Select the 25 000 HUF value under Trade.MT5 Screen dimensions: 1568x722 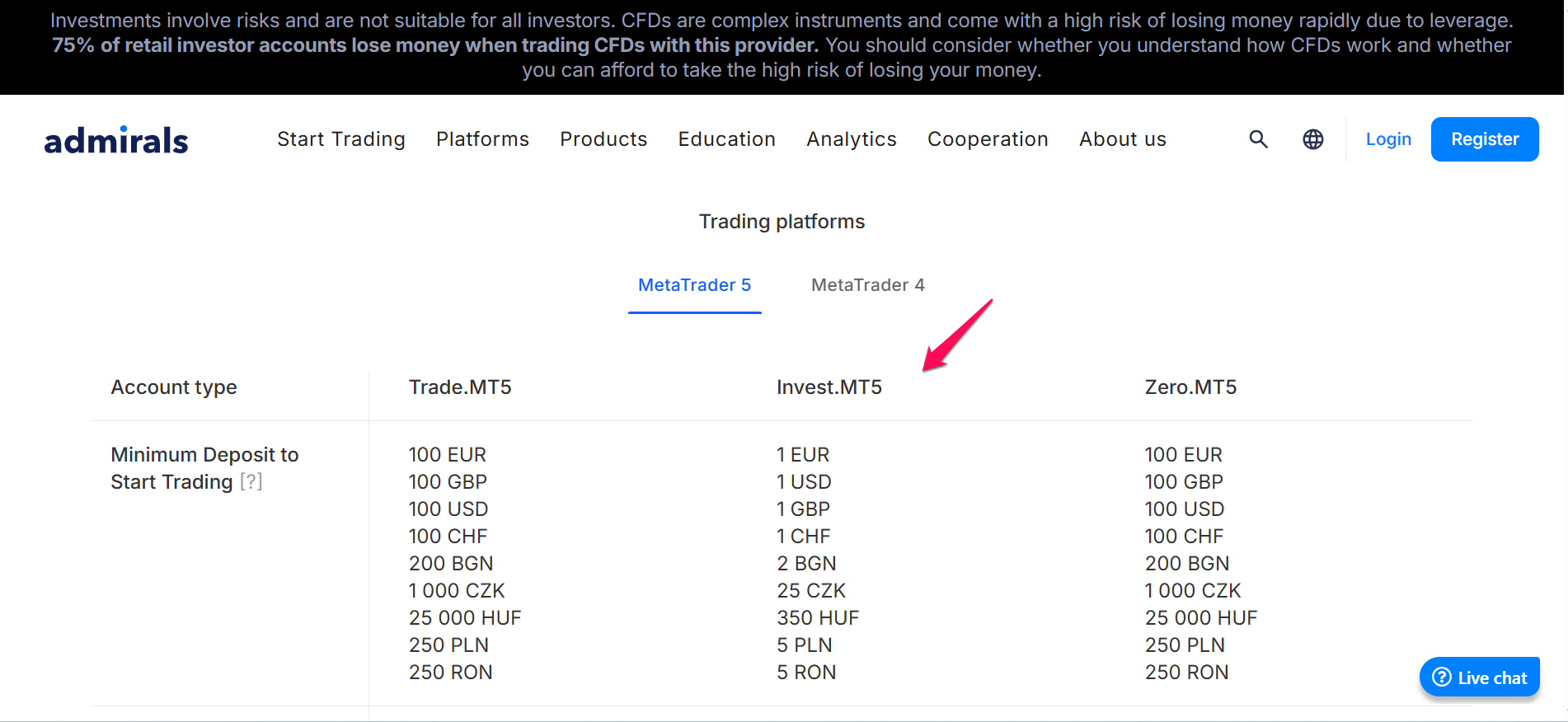click(x=465, y=618)
